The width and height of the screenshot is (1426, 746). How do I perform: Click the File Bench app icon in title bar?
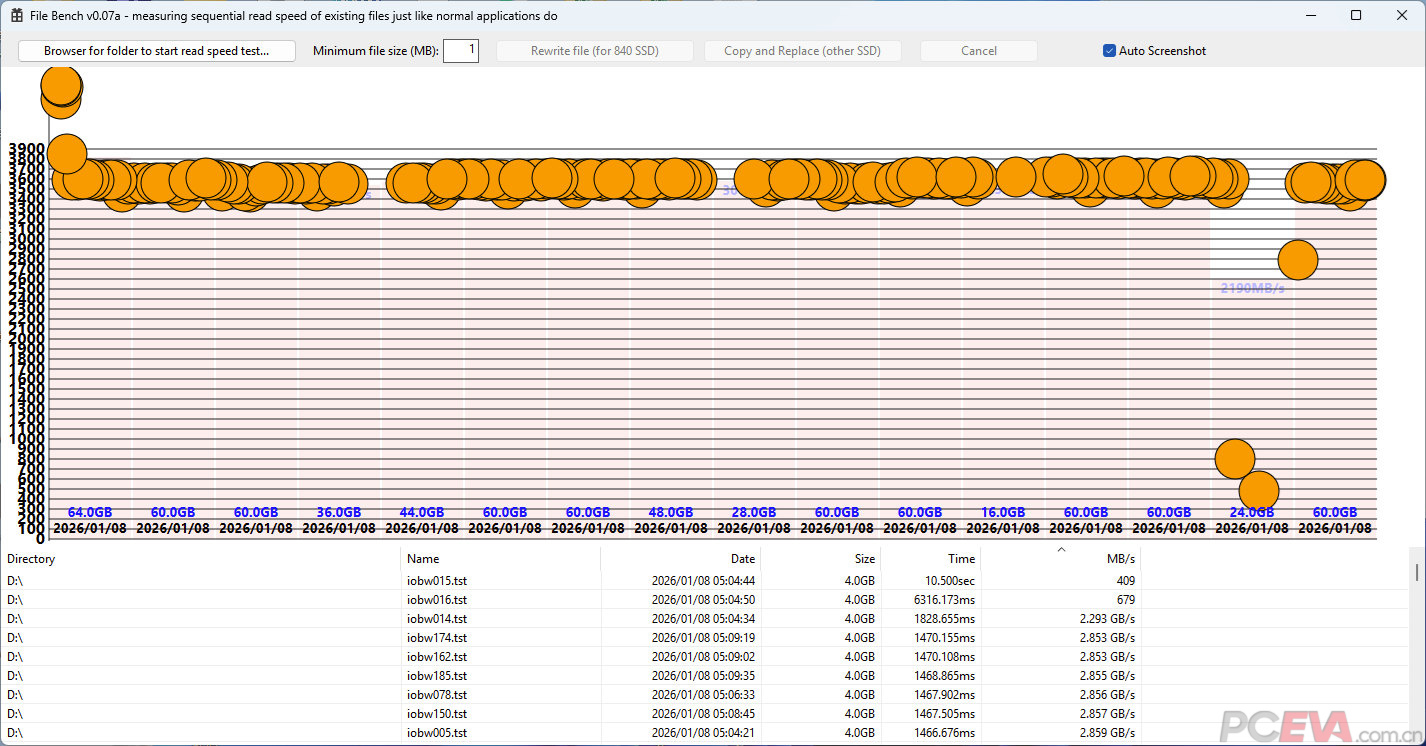pos(17,16)
